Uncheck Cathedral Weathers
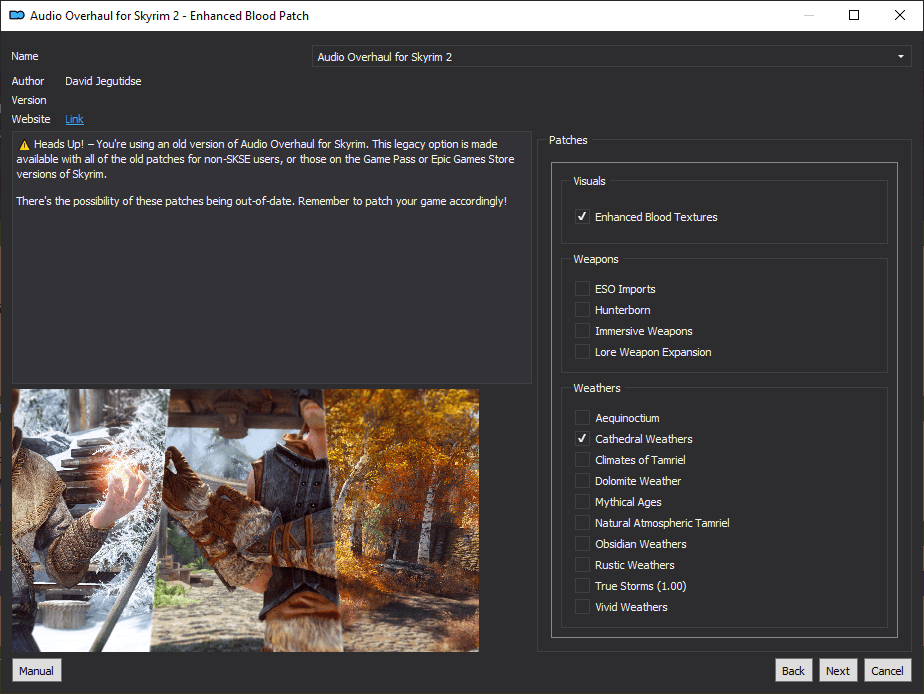The image size is (924, 694). click(582, 439)
